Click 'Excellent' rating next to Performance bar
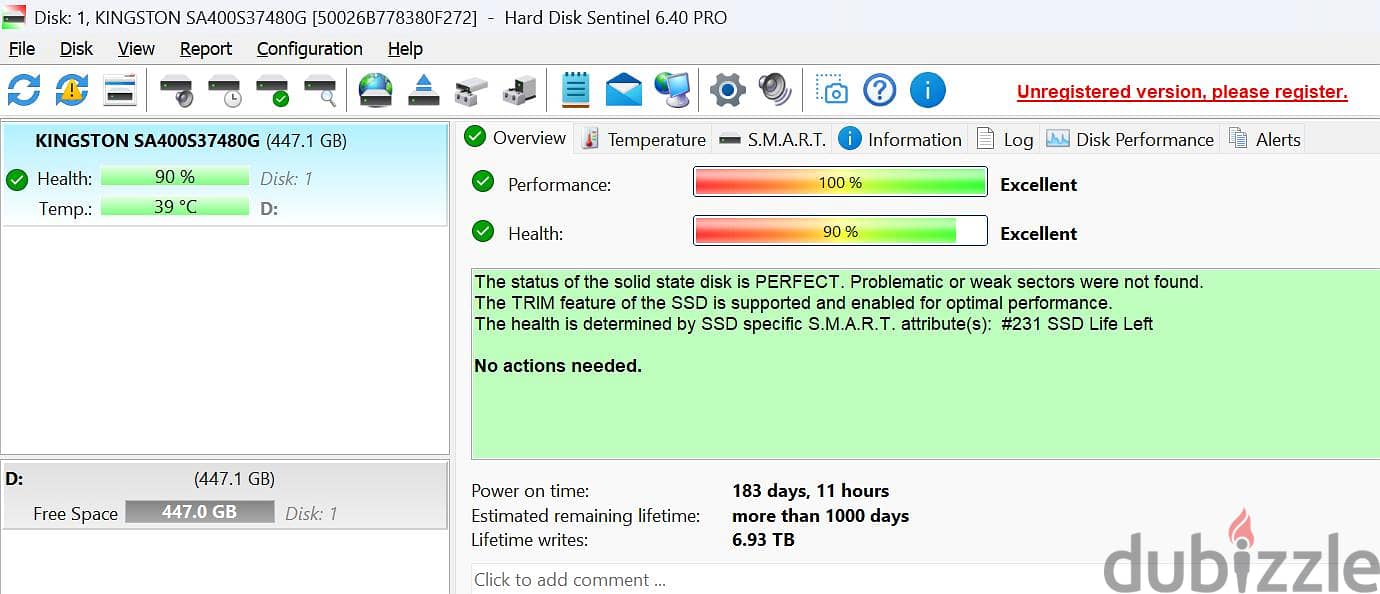1380x594 pixels. (1039, 184)
